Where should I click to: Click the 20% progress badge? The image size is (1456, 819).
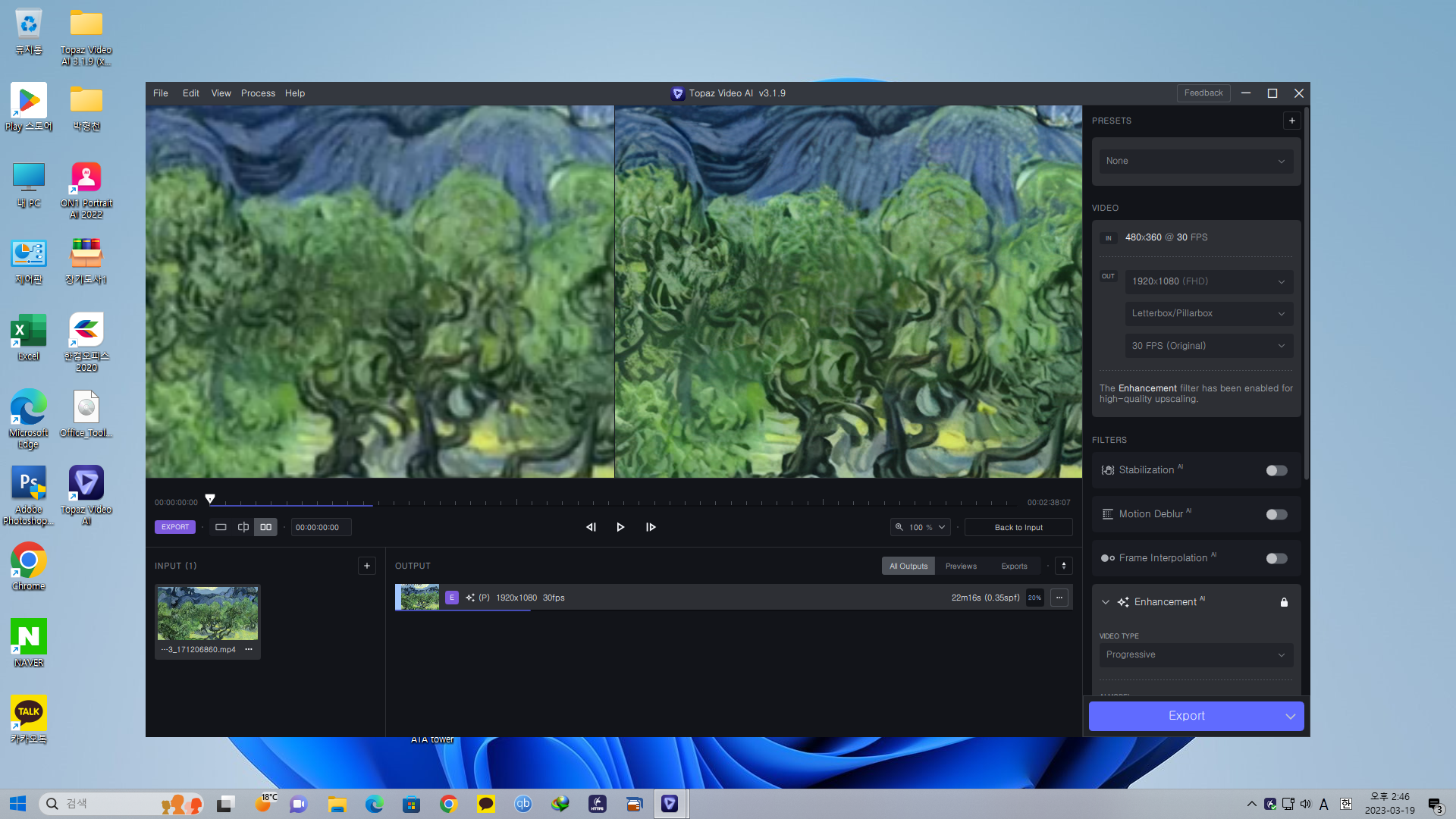click(1034, 598)
